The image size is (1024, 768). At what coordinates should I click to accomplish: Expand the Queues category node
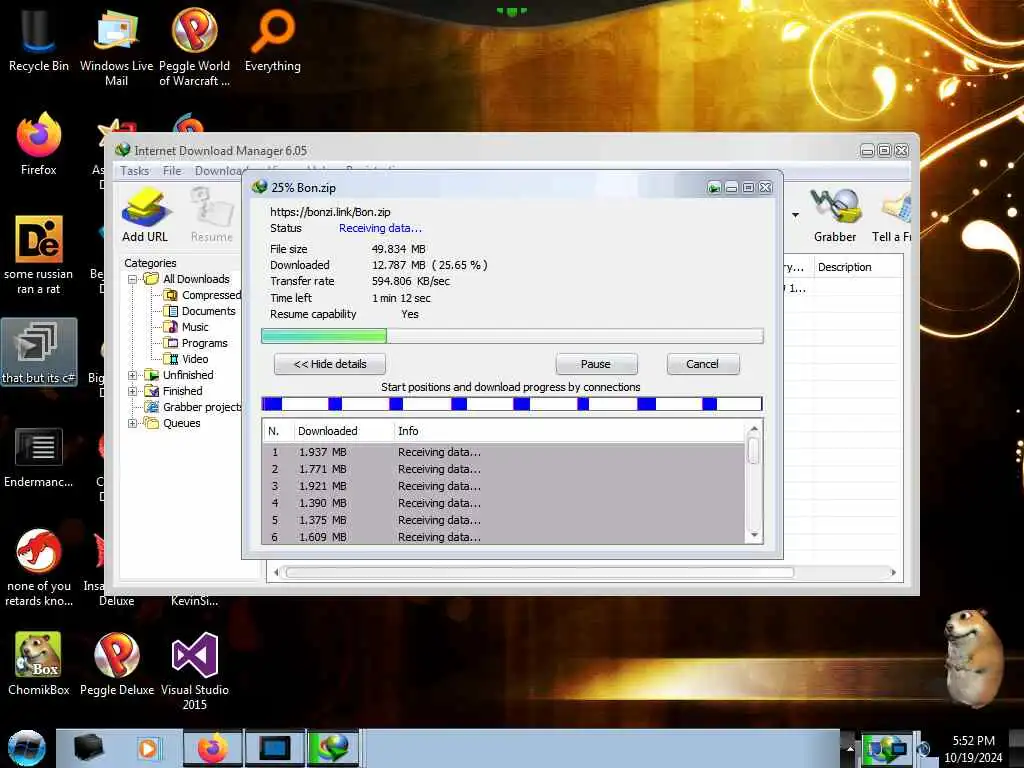[133, 423]
